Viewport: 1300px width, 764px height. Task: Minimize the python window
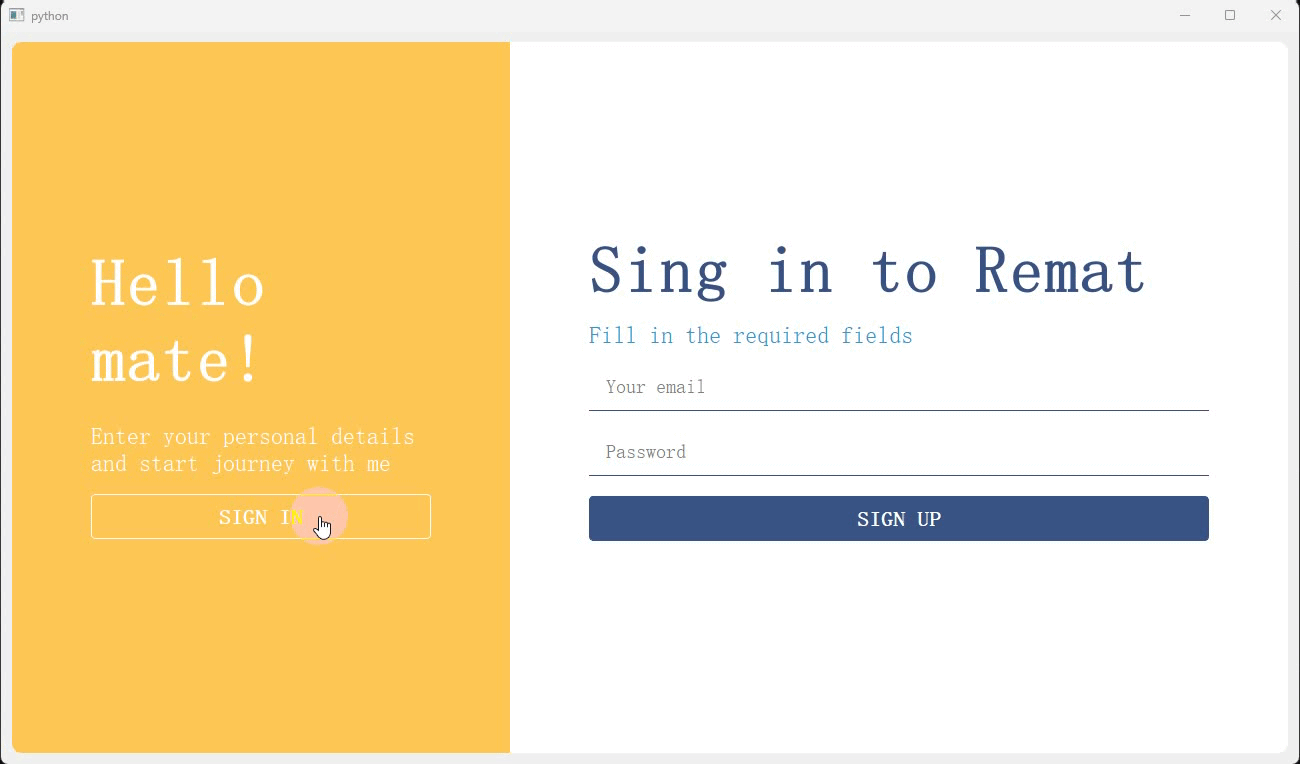(x=1185, y=15)
